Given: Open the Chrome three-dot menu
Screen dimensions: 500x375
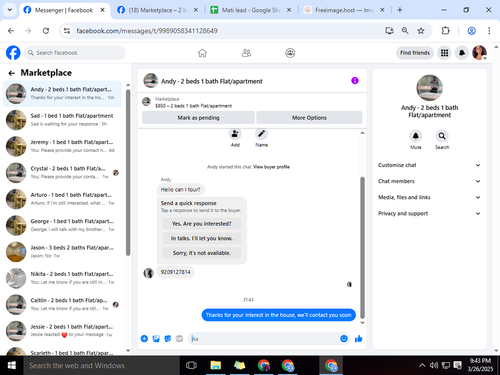Looking at the screenshot, I should pyautogui.click(x=489, y=31).
